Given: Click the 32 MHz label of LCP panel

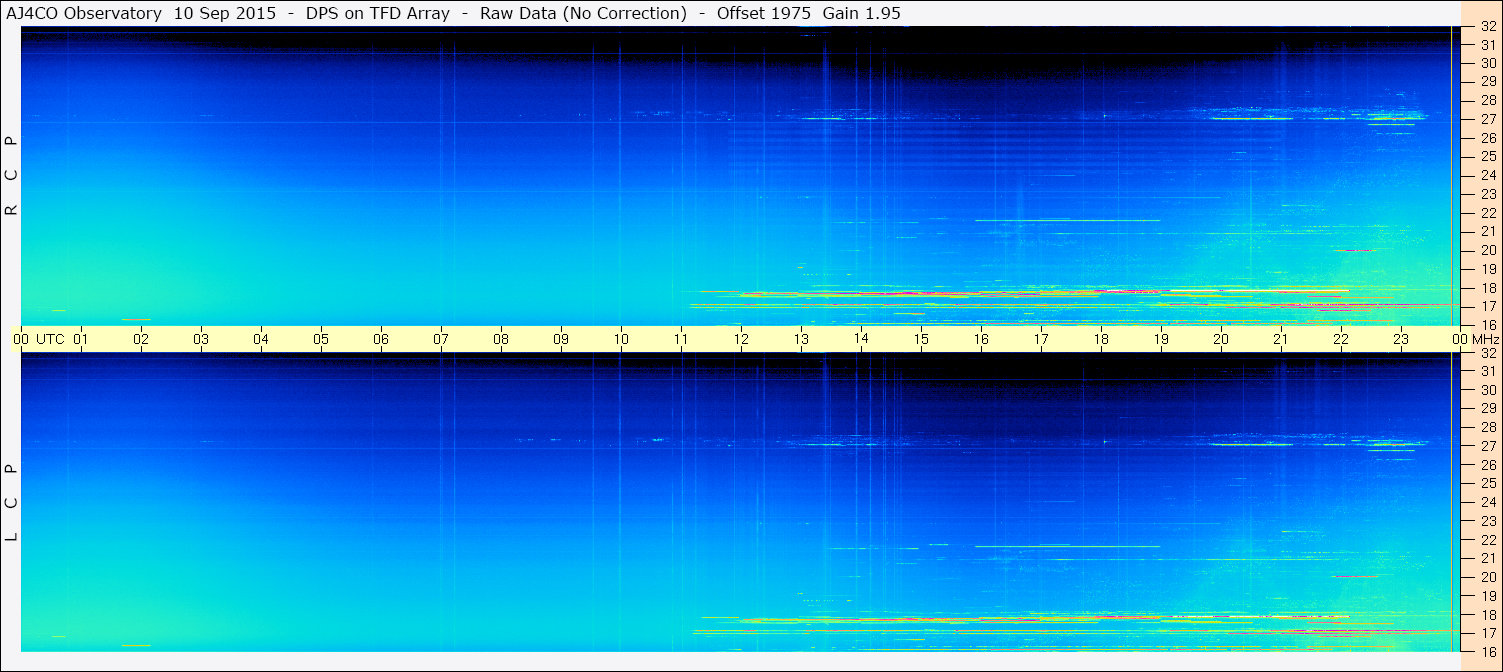Looking at the screenshot, I should pyautogui.click(x=1487, y=353).
